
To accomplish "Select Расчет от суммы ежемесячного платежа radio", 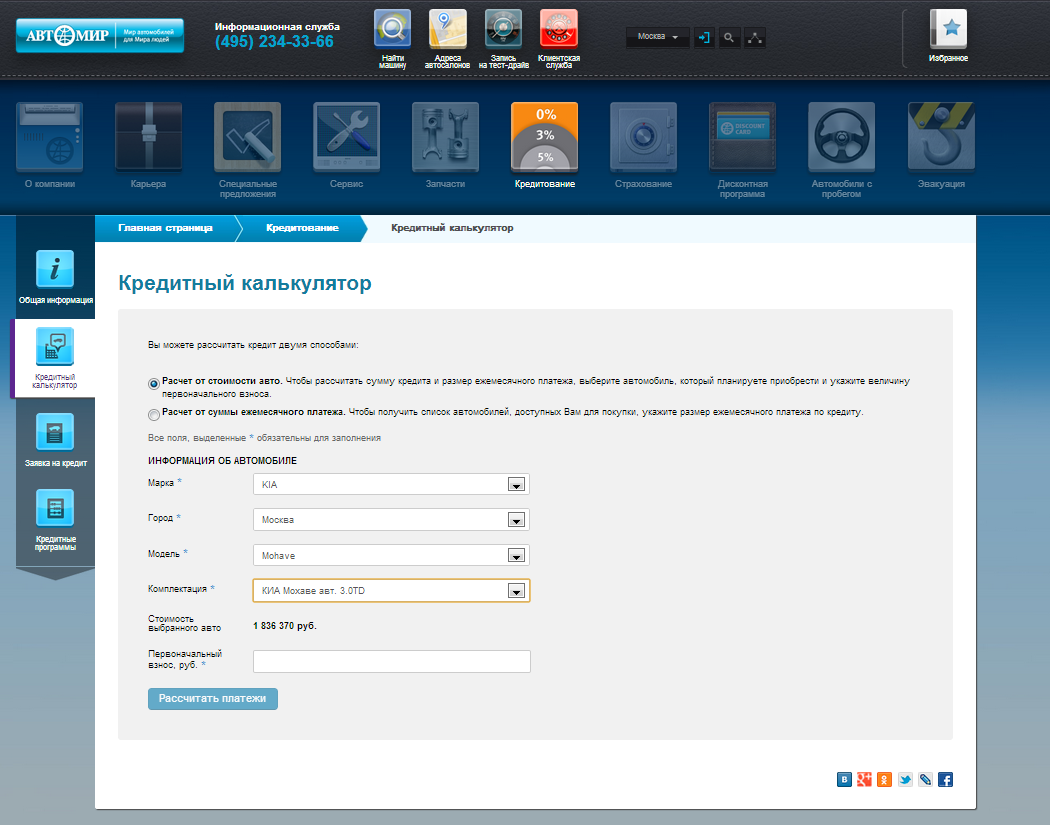I will (154, 415).
